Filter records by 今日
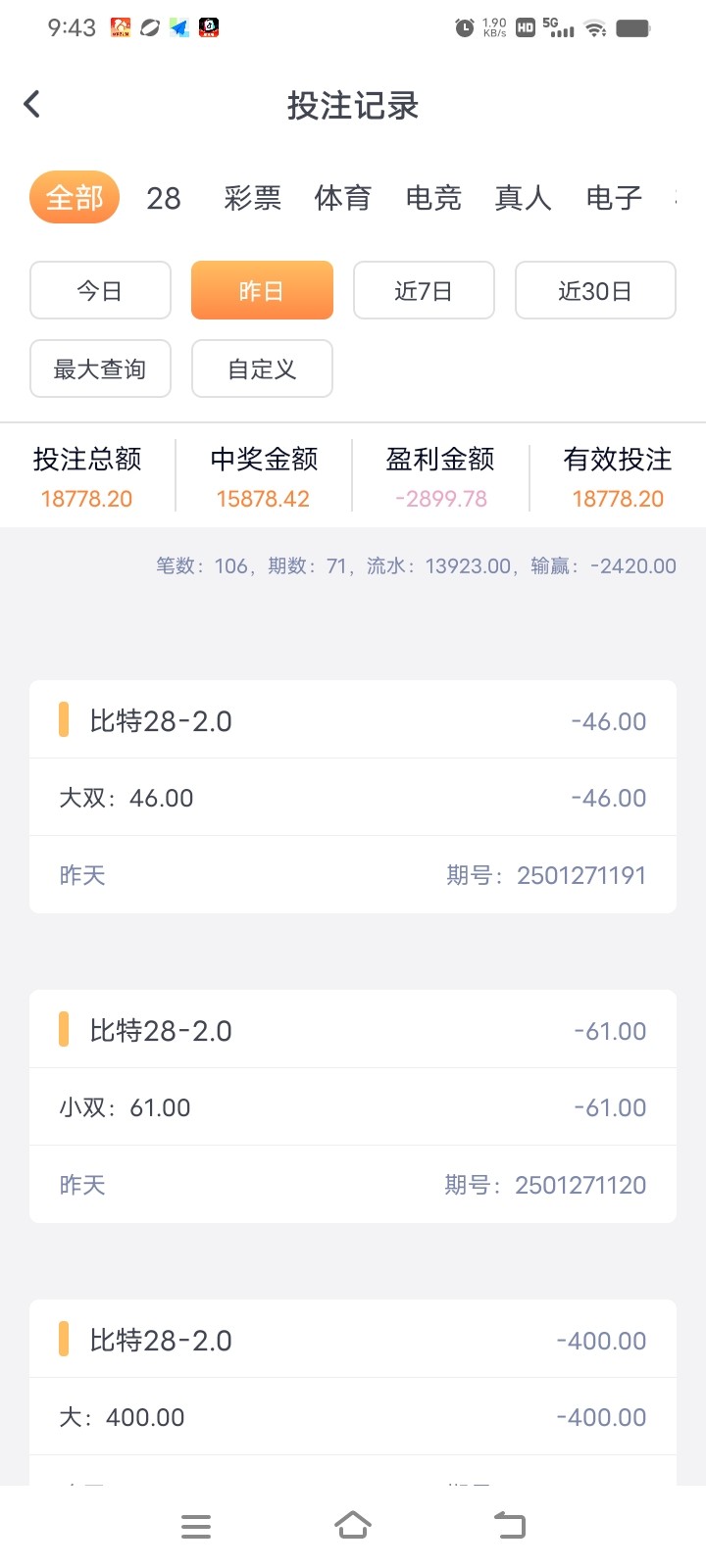 point(100,290)
